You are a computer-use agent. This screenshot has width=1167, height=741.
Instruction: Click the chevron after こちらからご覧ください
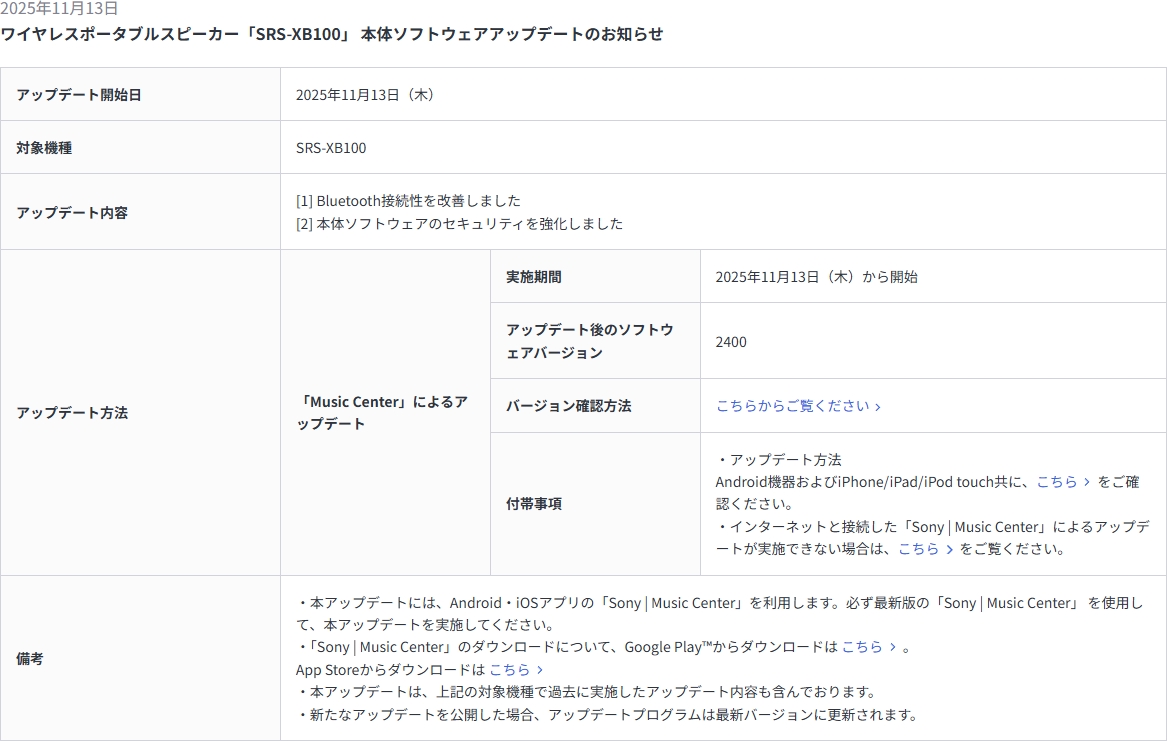[878, 407]
